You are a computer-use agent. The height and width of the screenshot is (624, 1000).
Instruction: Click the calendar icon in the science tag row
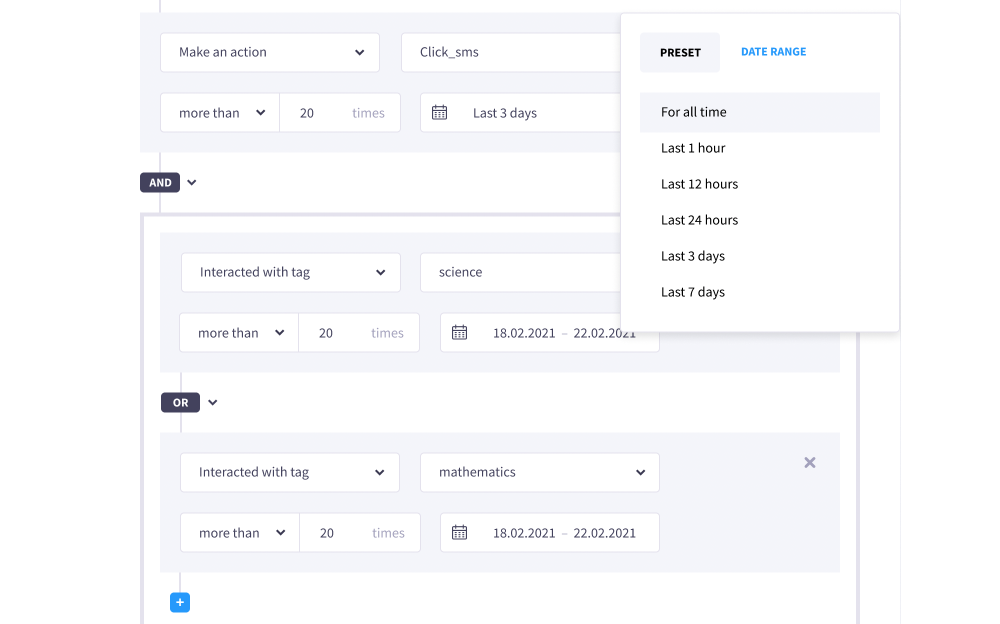click(x=459, y=332)
